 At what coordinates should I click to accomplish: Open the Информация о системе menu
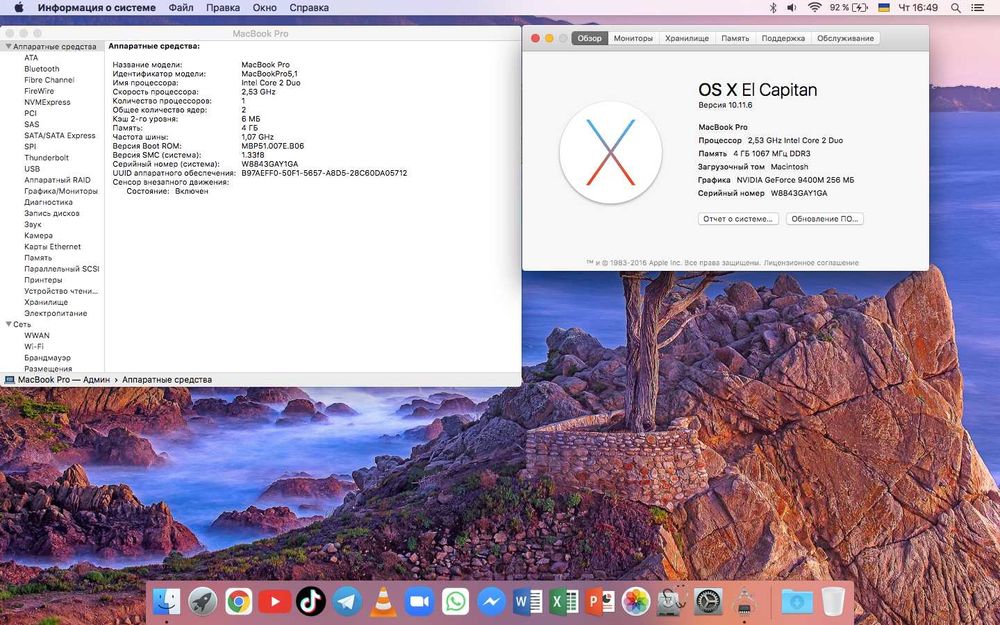pyautogui.click(x=97, y=8)
